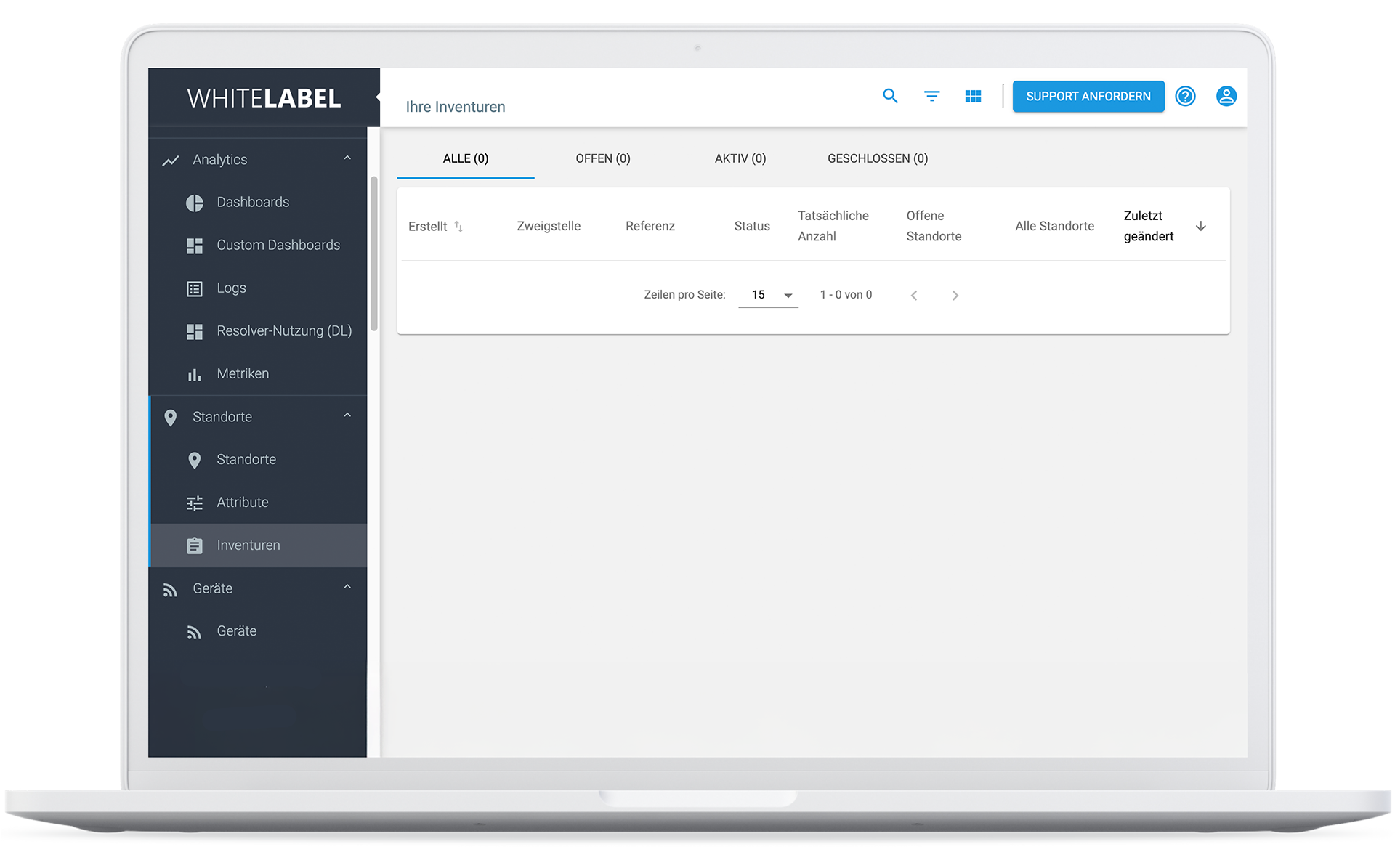Image resolution: width=1395 pixels, height=868 pixels.
Task: Open the help question mark icon
Action: 1185,96
